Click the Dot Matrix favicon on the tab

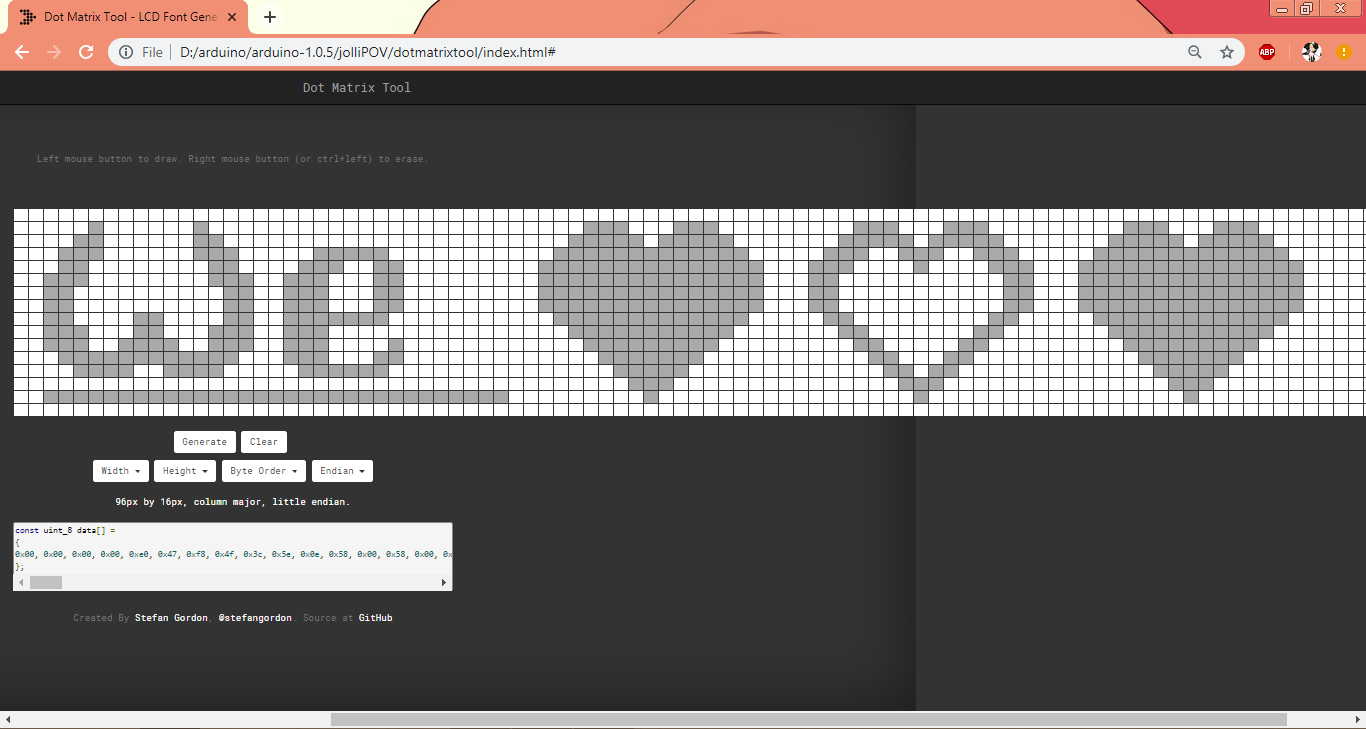click(x=27, y=17)
